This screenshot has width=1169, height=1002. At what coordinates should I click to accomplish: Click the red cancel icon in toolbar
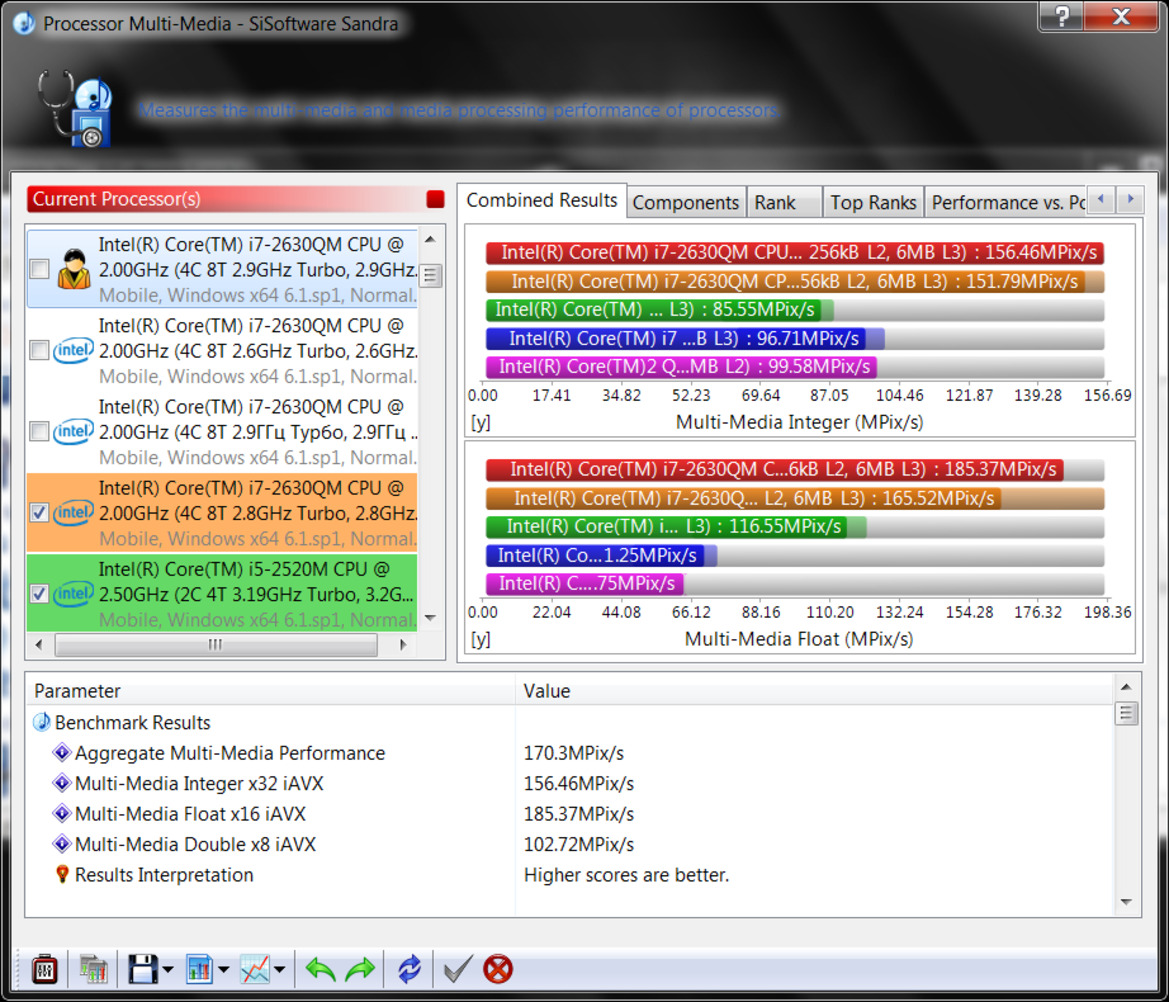[x=498, y=969]
